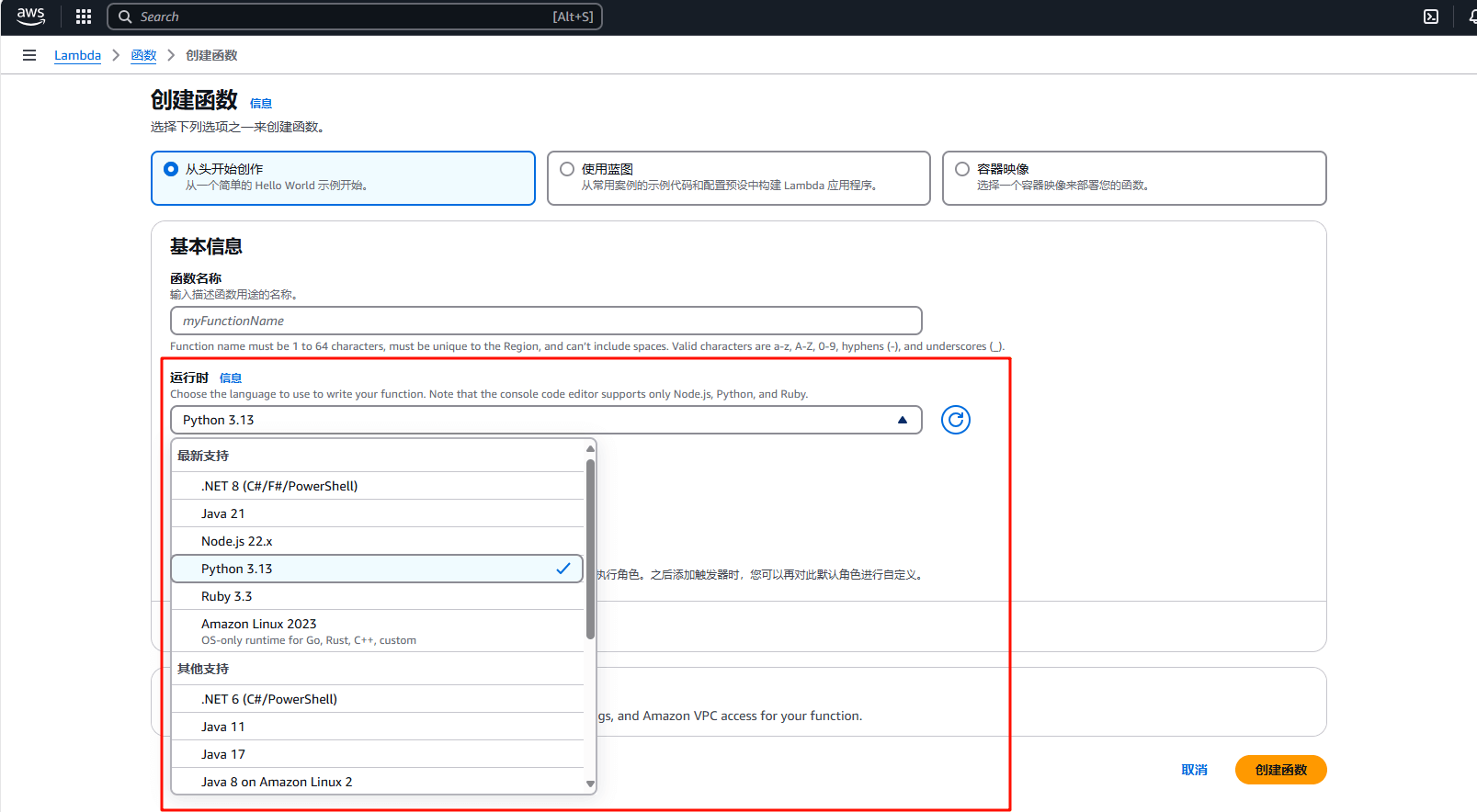Click the 基本信息 (Basic information) heading
Viewport: 1477px width, 812px height.
click(206, 246)
